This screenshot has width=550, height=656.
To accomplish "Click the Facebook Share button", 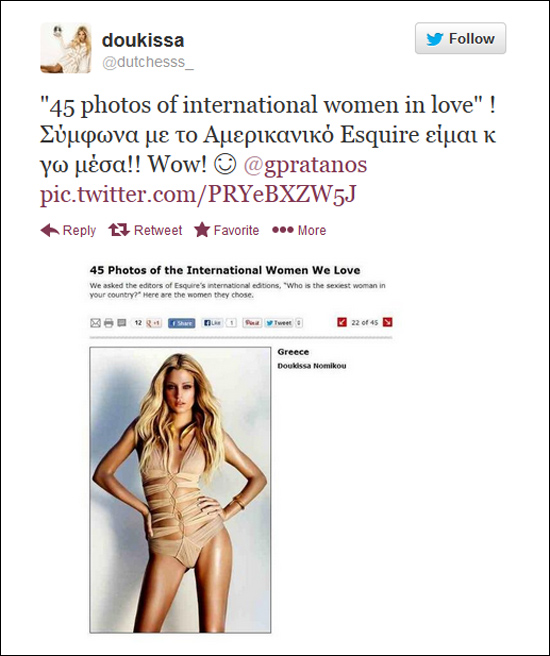I will click(182, 323).
